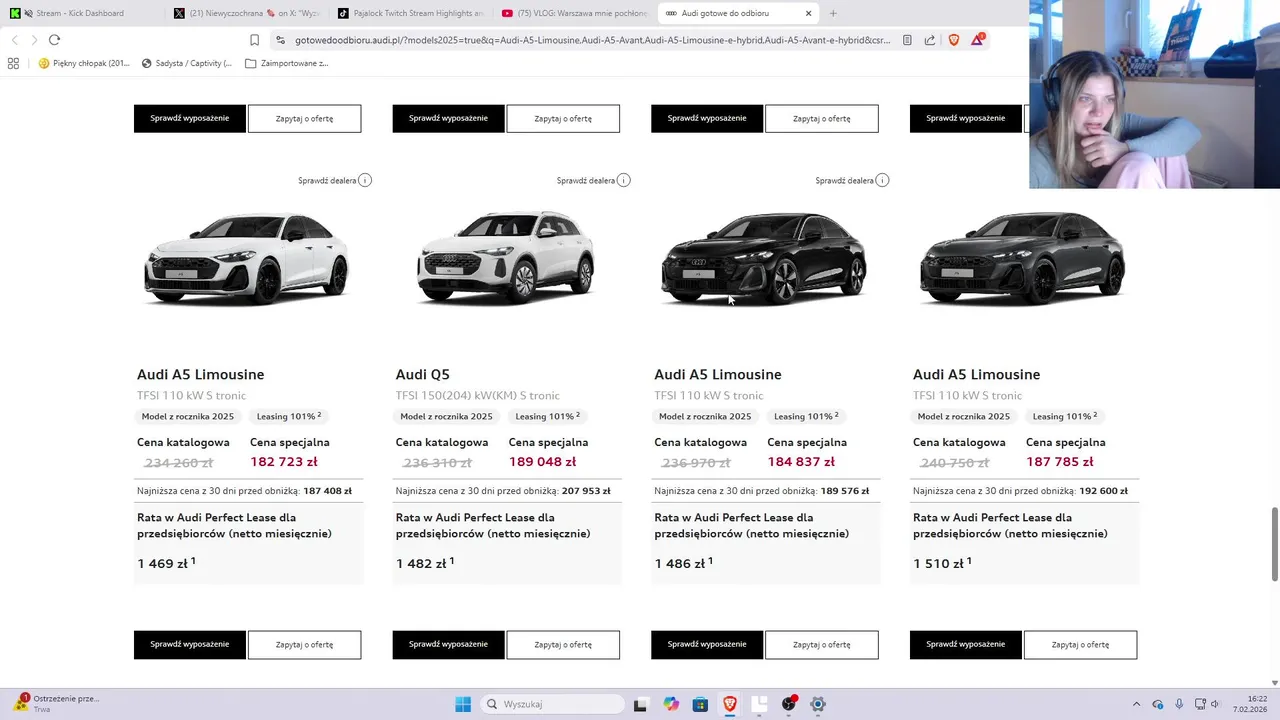Open Microsoft Store taskbar icon
1280x720 pixels.
pos(700,704)
